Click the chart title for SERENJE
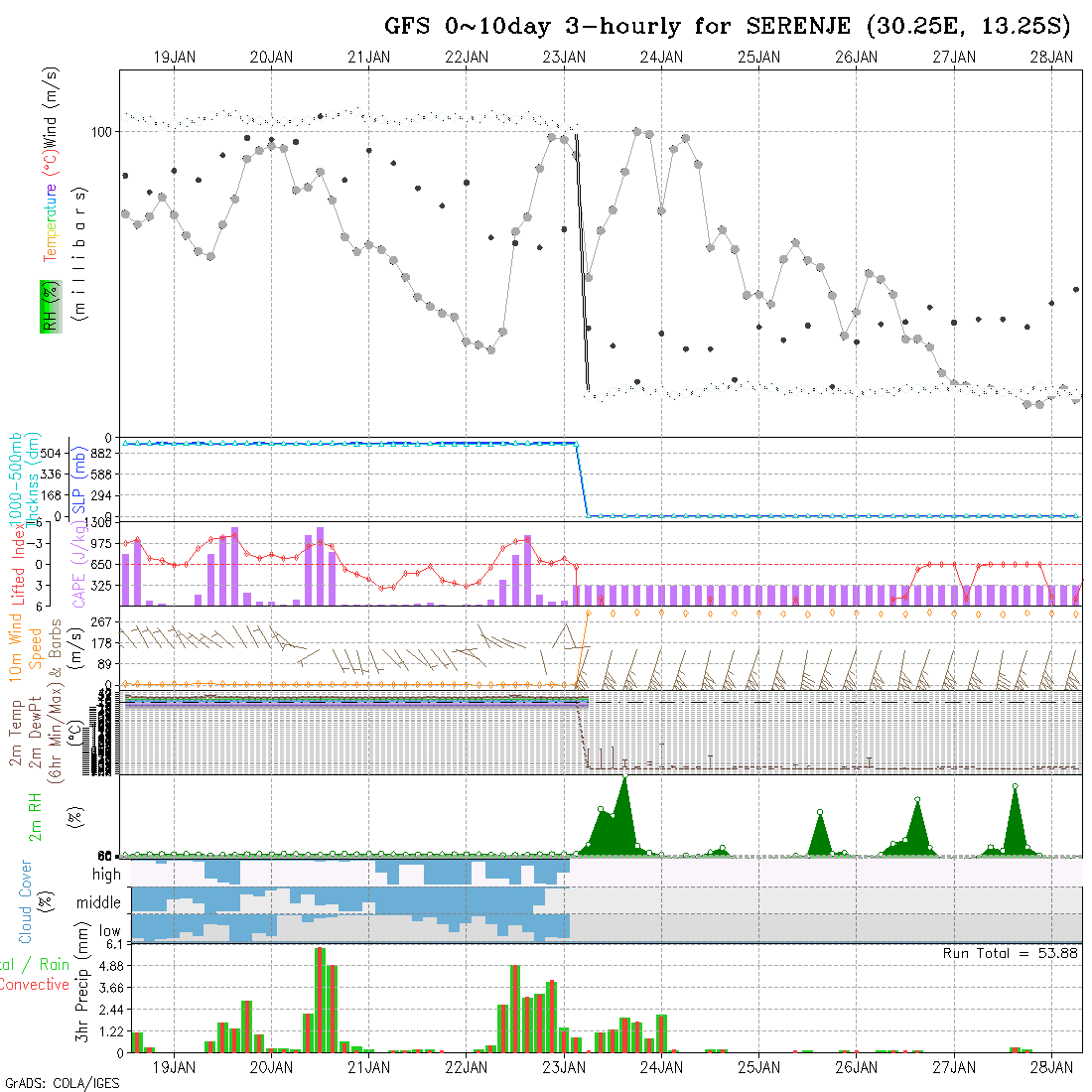Screen dimensions: 1092x1092 pos(727,26)
